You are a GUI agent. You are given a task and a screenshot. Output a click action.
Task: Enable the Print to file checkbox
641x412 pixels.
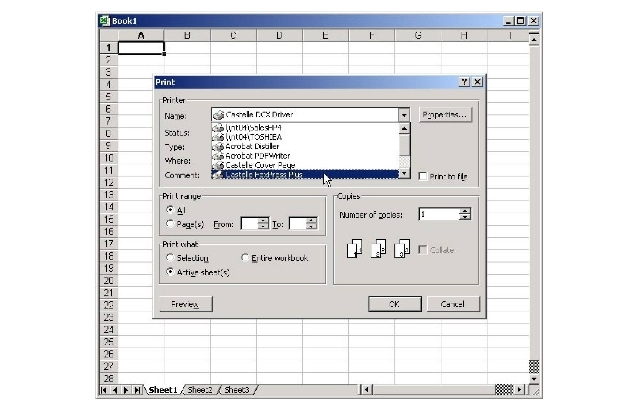coord(422,176)
